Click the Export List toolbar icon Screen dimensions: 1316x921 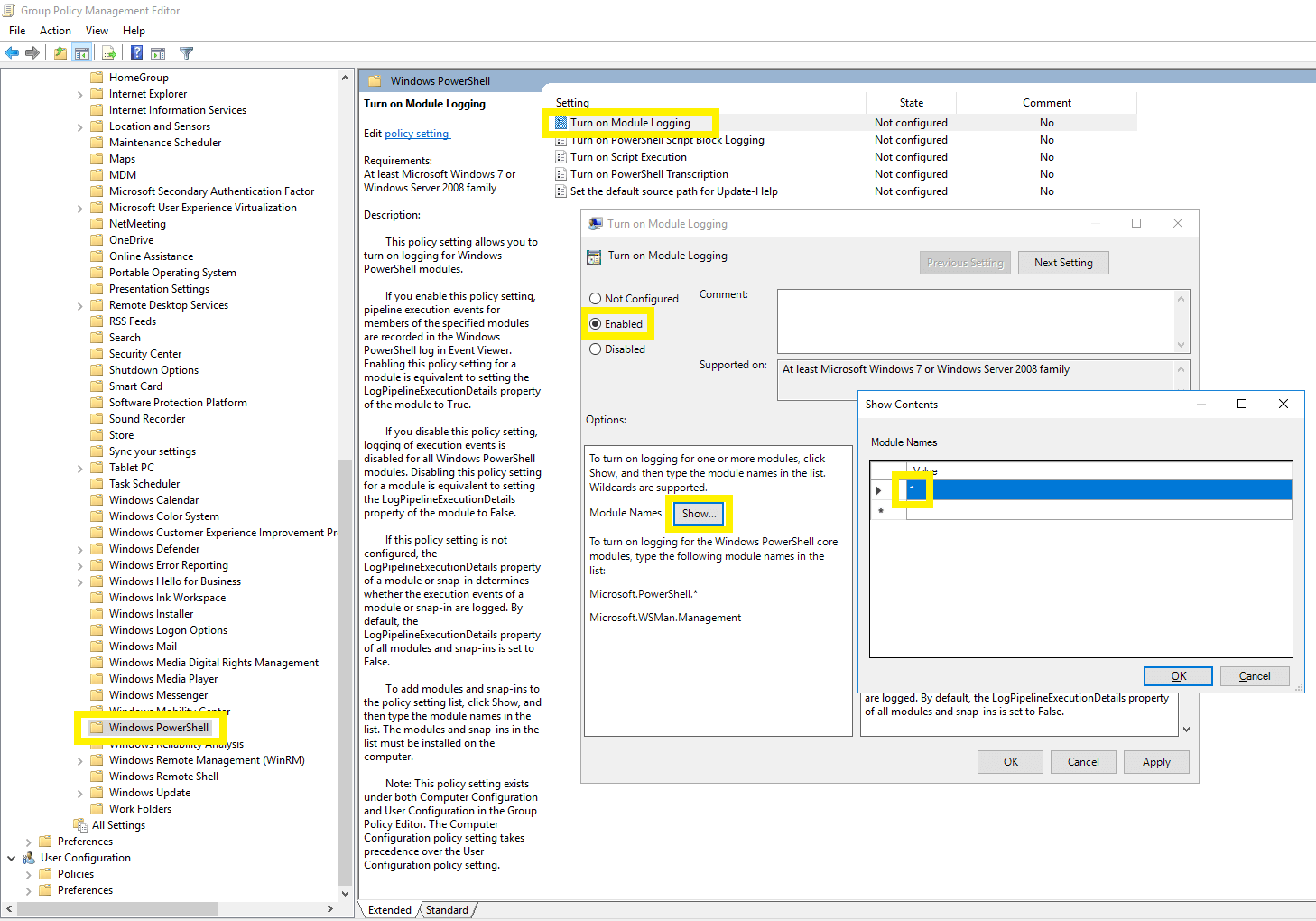109,53
